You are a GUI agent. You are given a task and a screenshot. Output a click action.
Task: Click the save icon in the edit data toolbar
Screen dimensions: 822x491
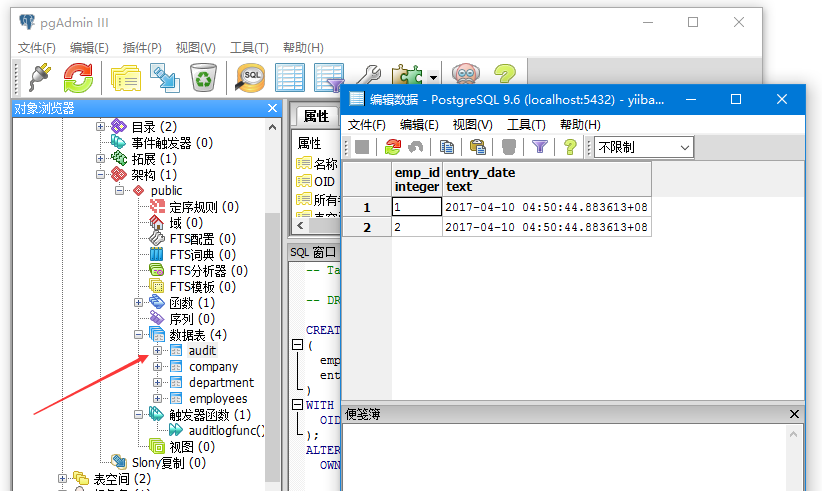click(362, 147)
